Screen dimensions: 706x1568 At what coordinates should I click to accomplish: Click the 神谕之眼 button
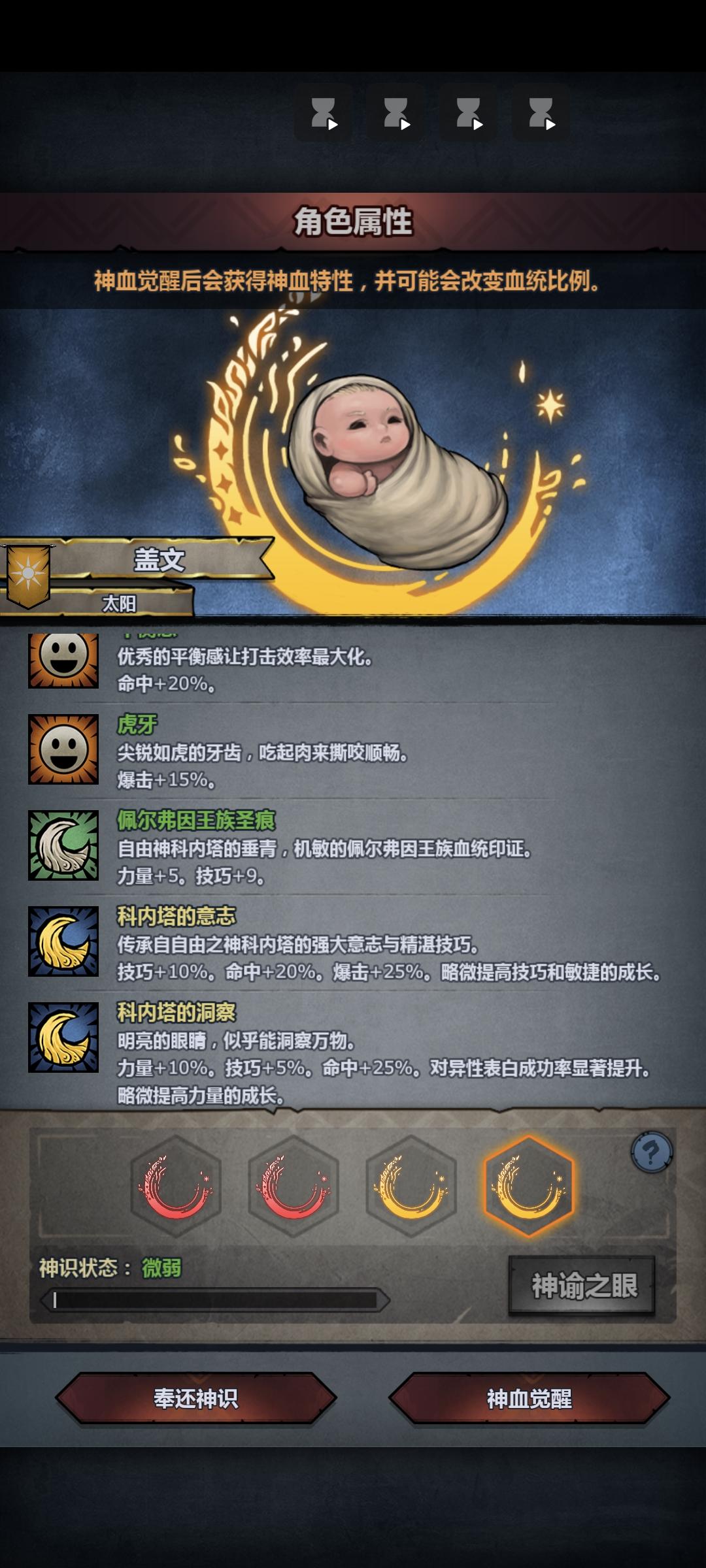(x=582, y=1285)
